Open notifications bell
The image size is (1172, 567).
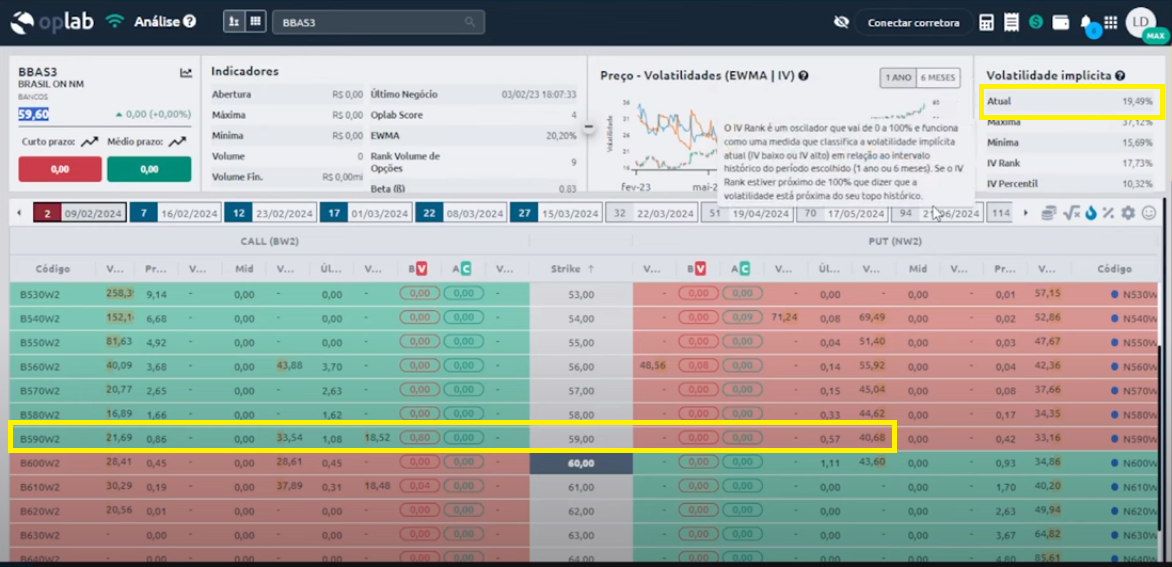tap(1086, 22)
